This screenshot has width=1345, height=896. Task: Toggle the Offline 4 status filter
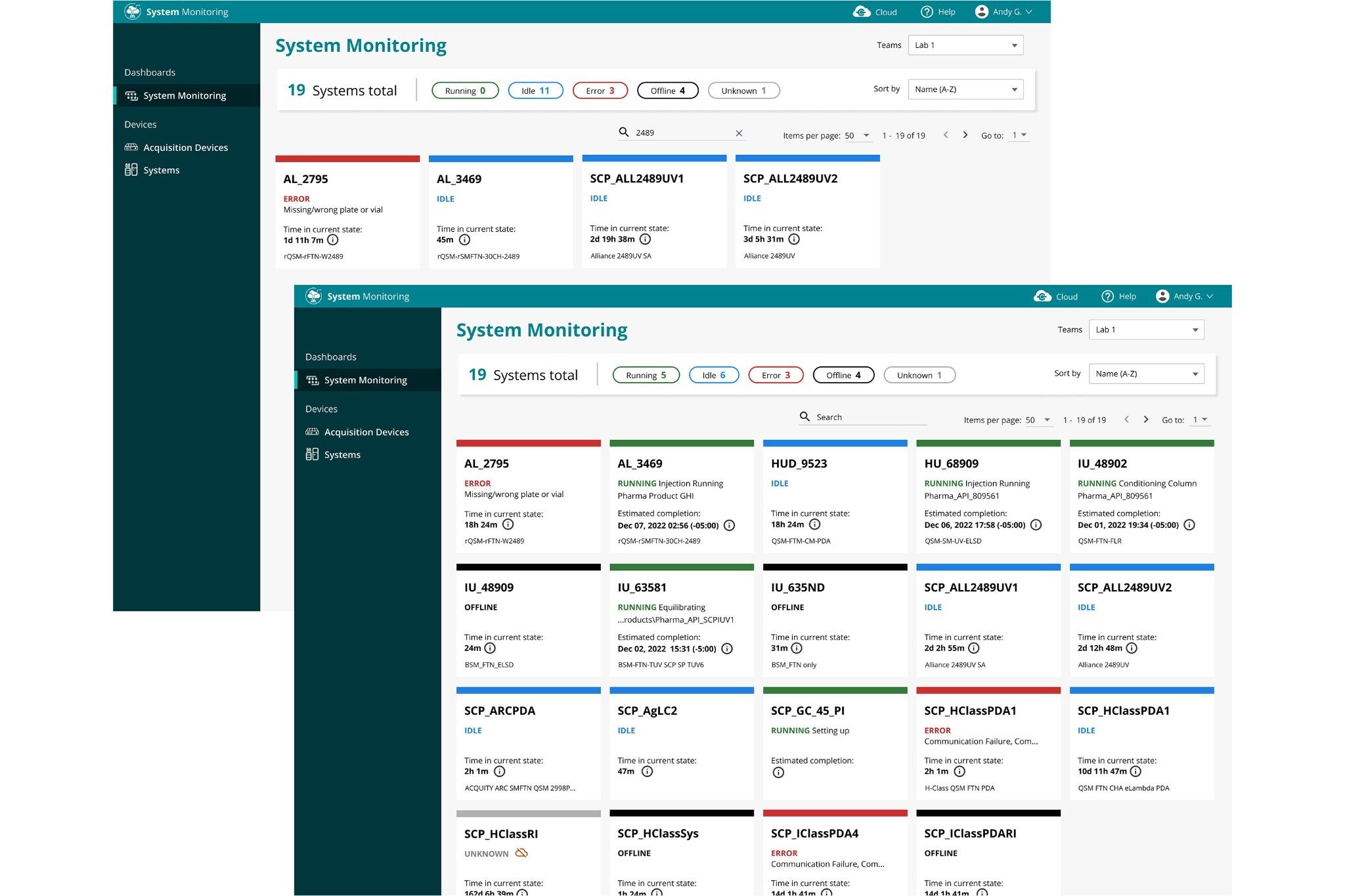point(843,375)
